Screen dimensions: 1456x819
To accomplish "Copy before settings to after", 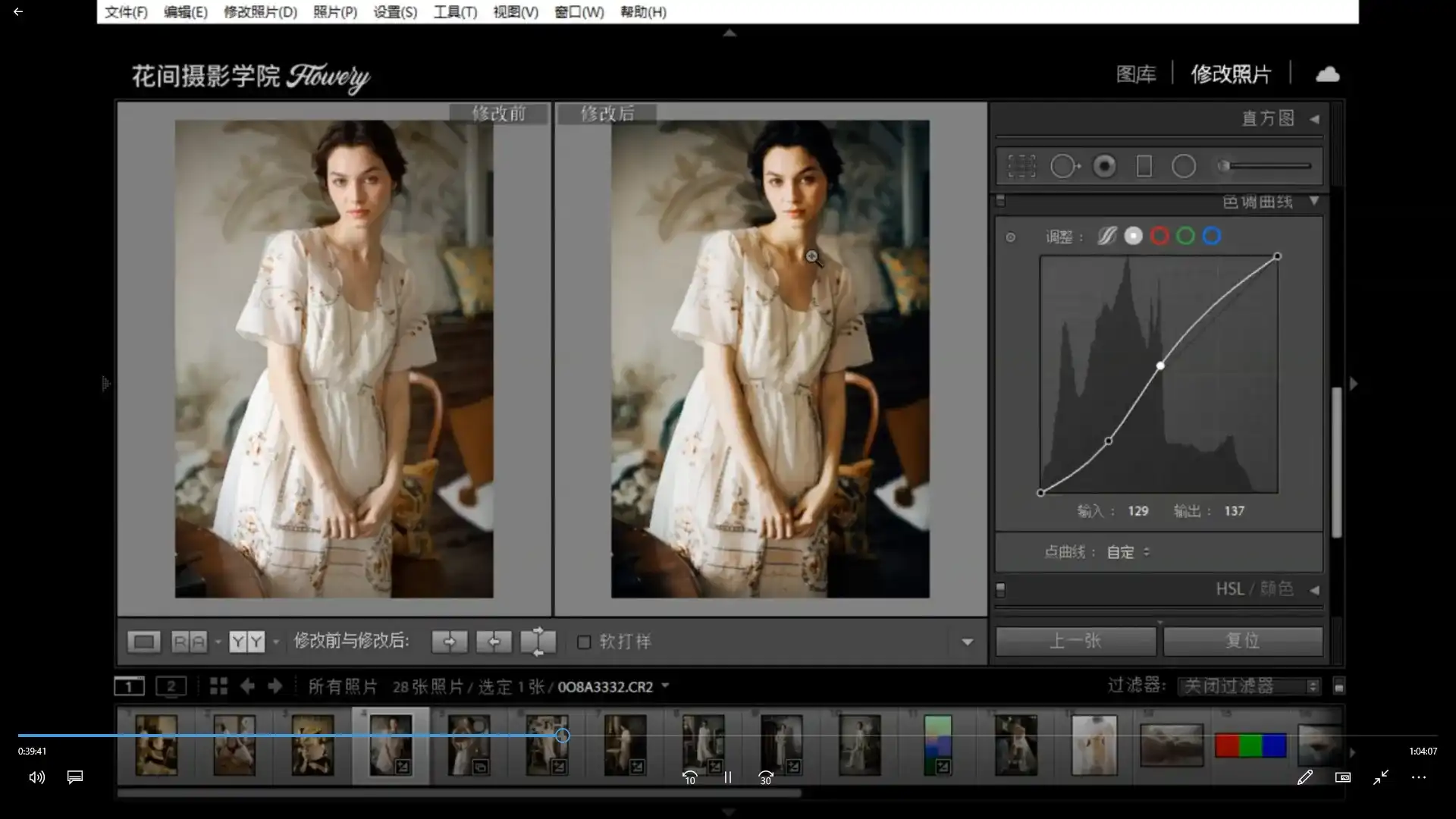I will pos(449,642).
